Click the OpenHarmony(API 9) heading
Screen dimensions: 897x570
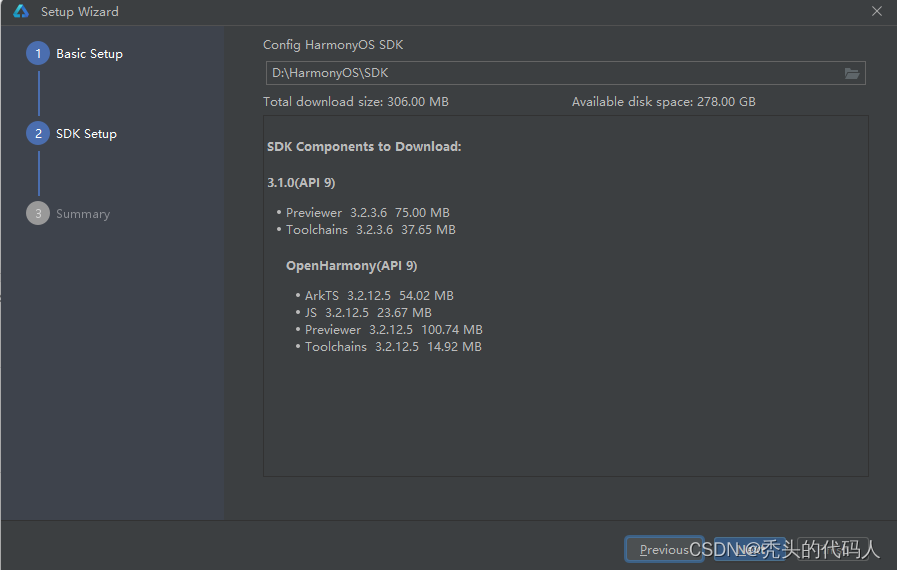pyautogui.click(x=351, y=266)
